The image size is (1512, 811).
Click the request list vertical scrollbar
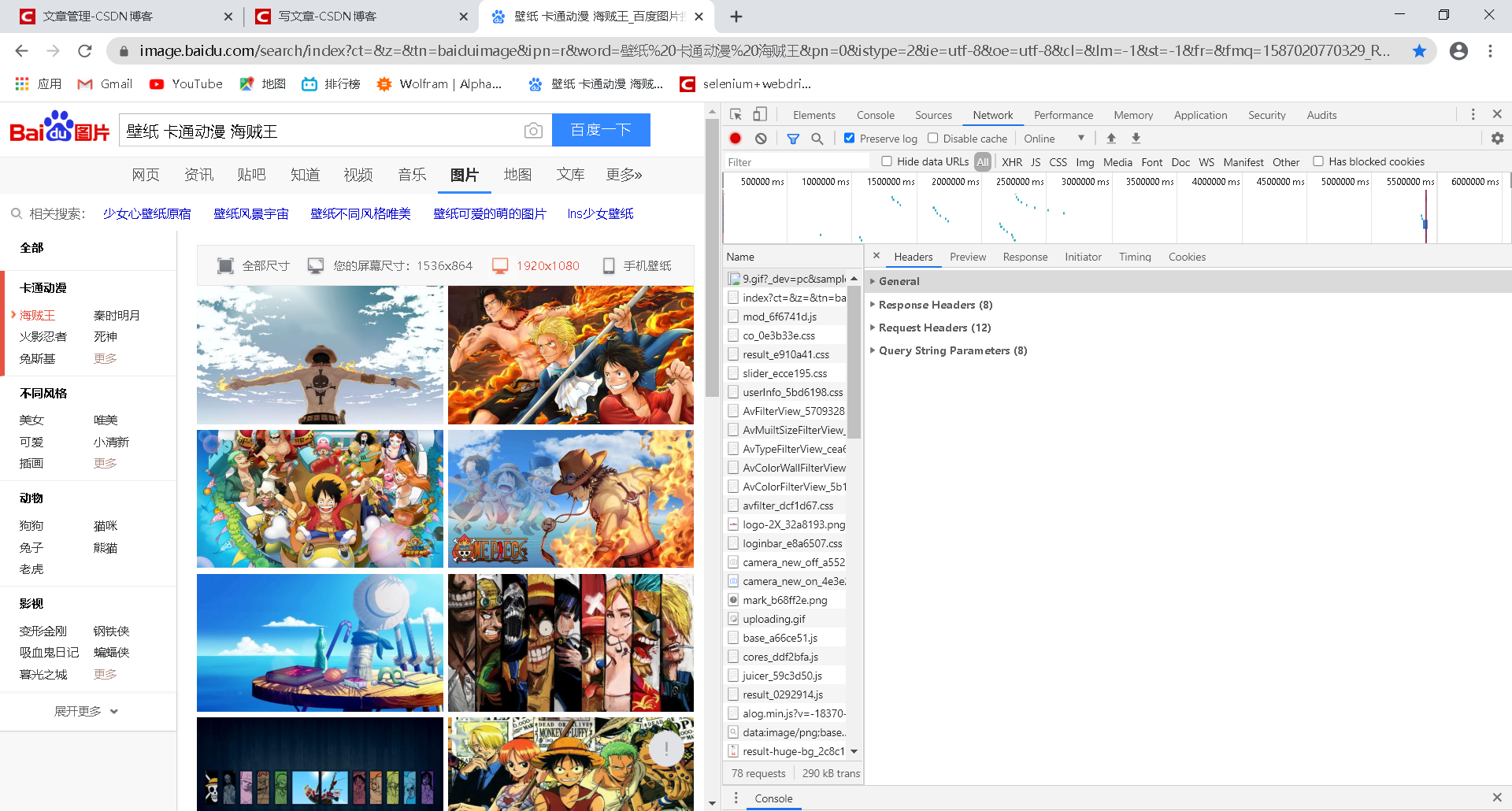click(854, 362)
